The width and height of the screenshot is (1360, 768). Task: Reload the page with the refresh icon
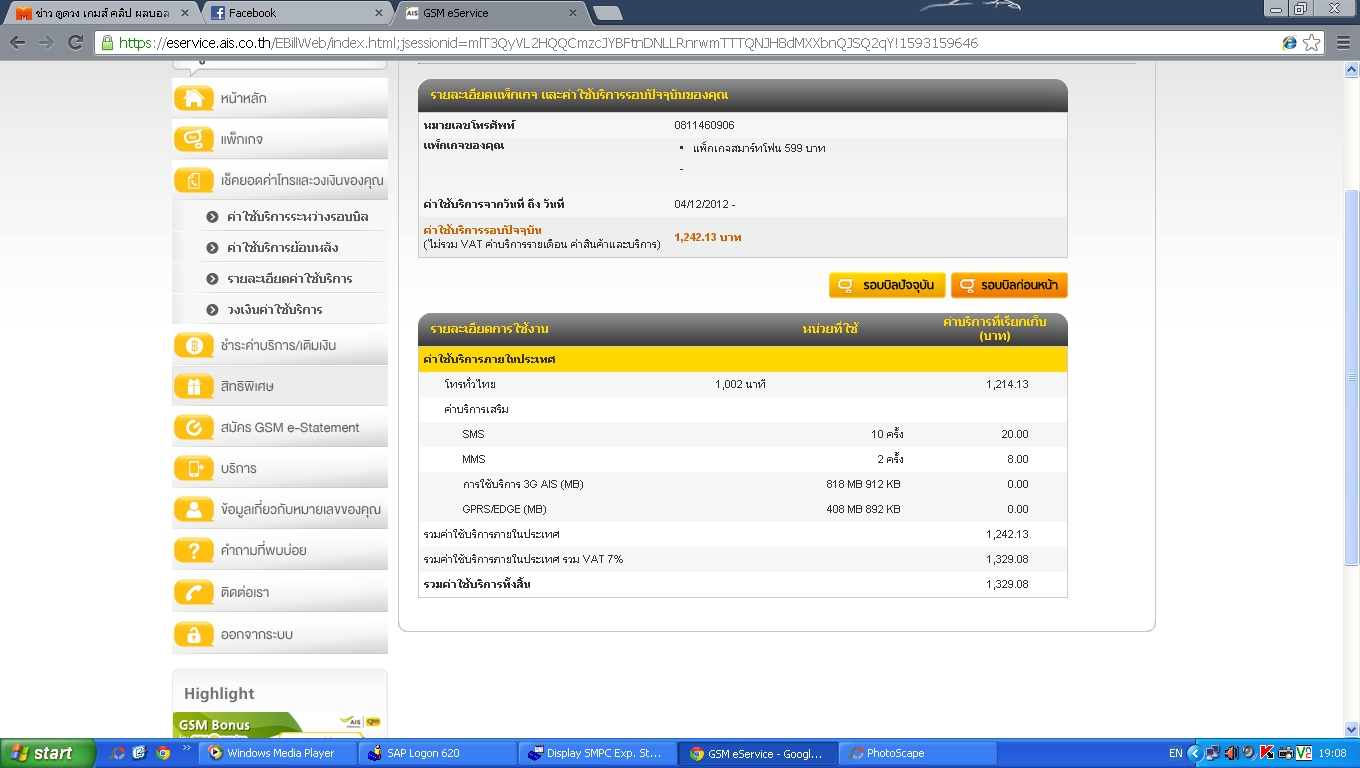tap(75, 43)
